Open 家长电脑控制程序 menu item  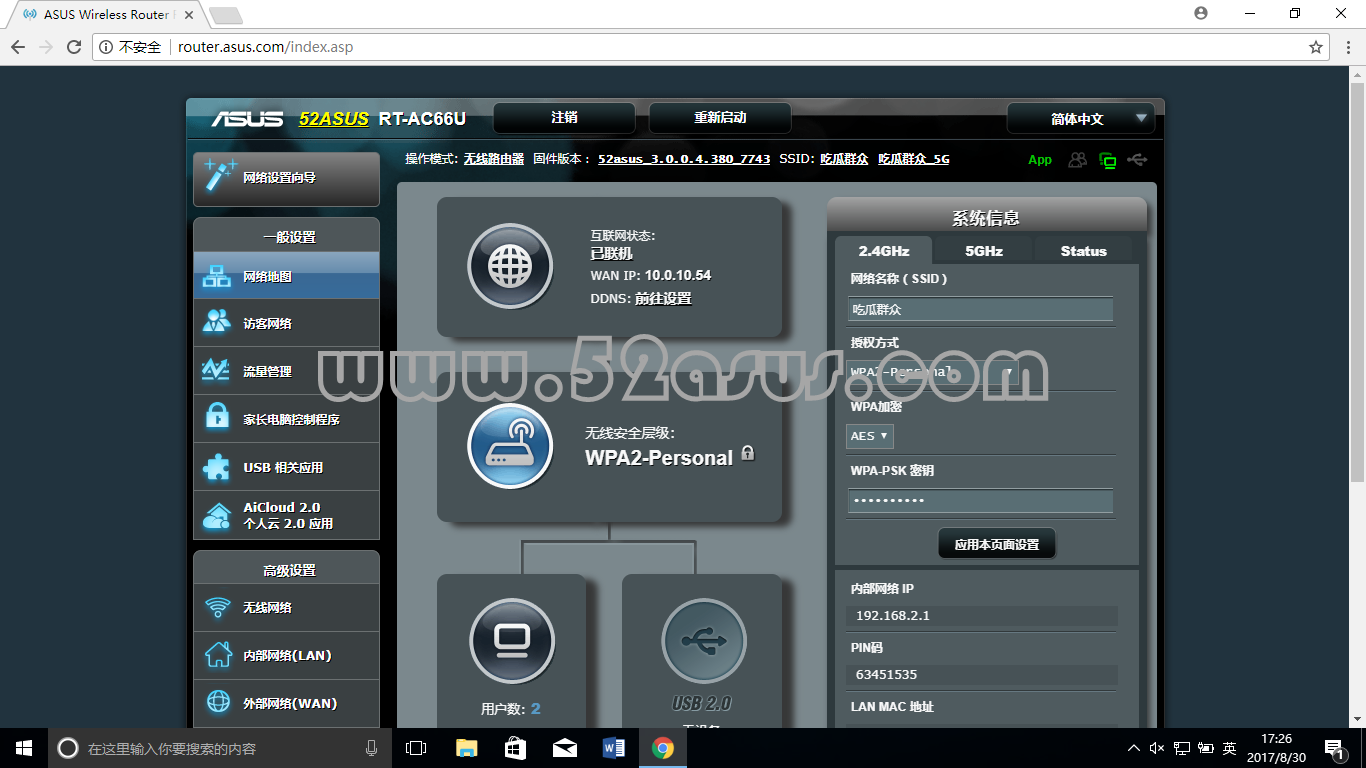(286, 419)
